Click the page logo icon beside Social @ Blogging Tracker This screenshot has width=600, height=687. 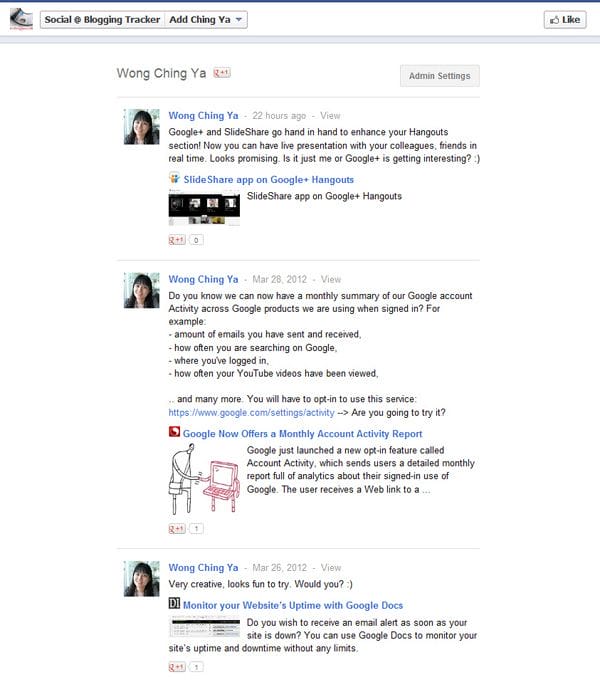pos(21,19)
